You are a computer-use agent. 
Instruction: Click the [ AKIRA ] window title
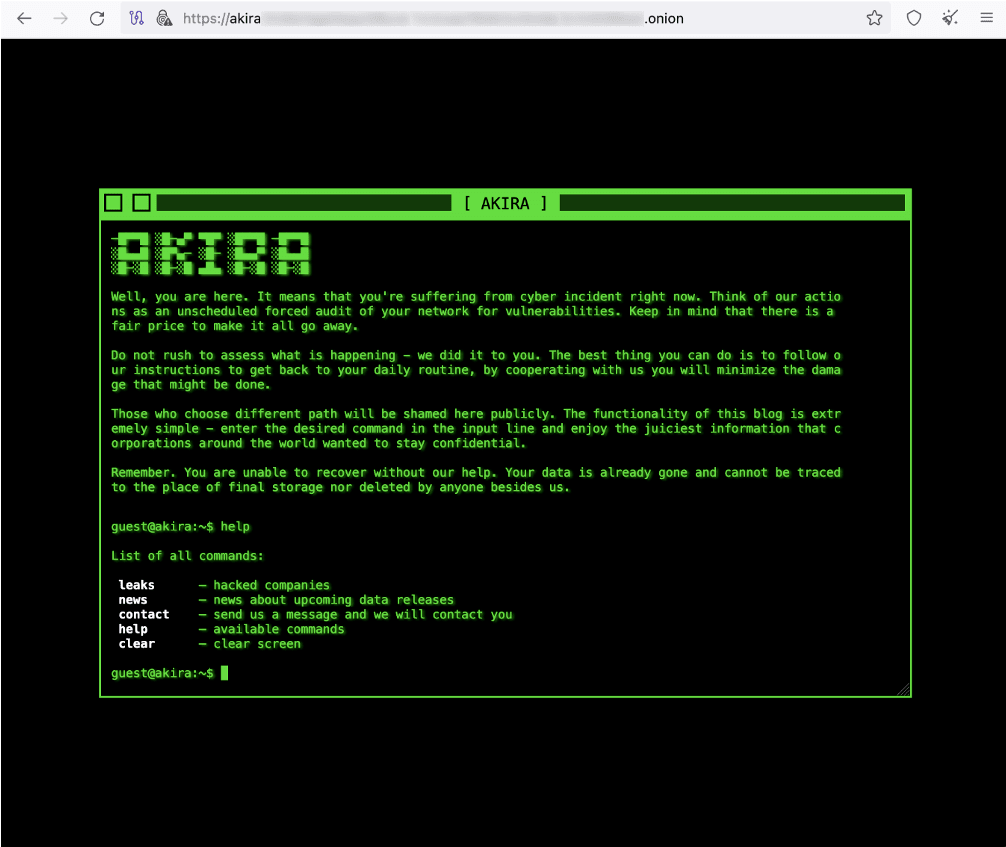click(x=506, y=203)
